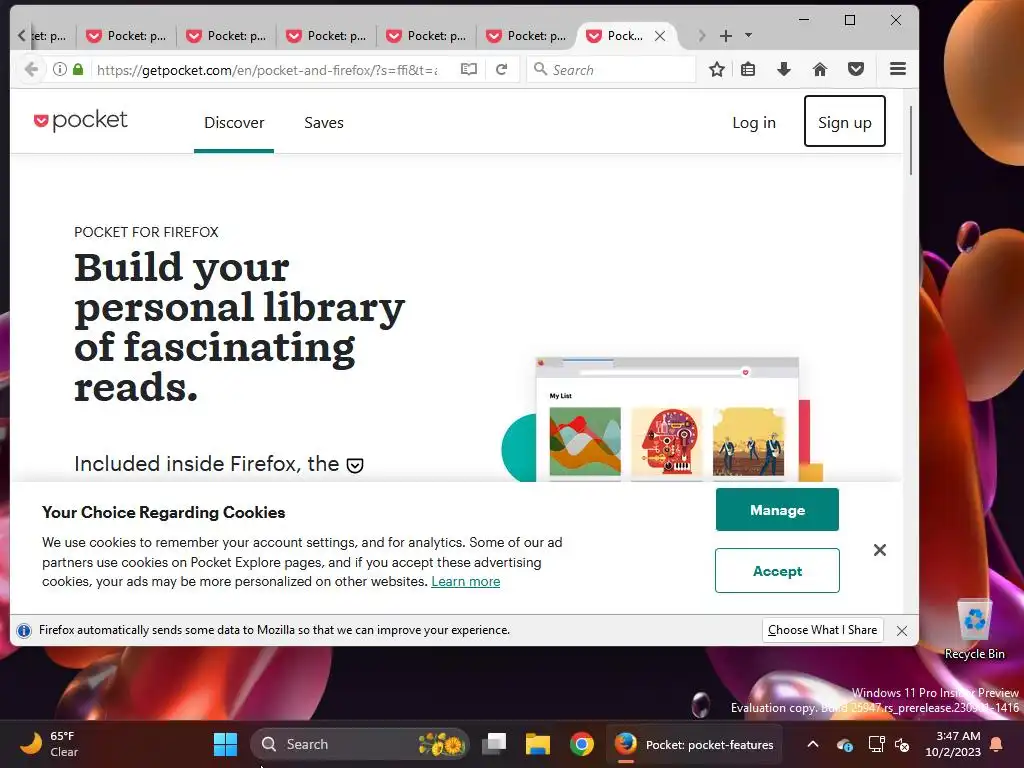Viewport: 1024px width, 768px height.
Task: Reload the page with the refresh icon
Action: pos(502,69)
